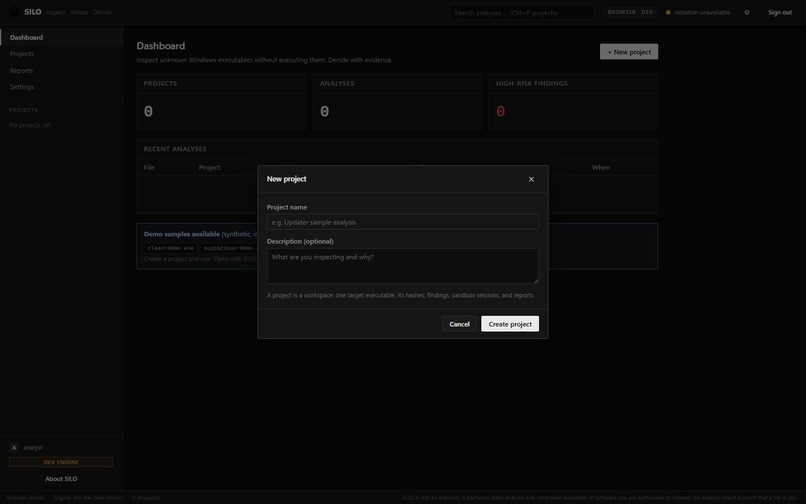Image resolution: width=806 pixels, height=504 pixels.
Task: Click the Demo samples available heading
Action: pyautogui.click(x=181, y=234)
